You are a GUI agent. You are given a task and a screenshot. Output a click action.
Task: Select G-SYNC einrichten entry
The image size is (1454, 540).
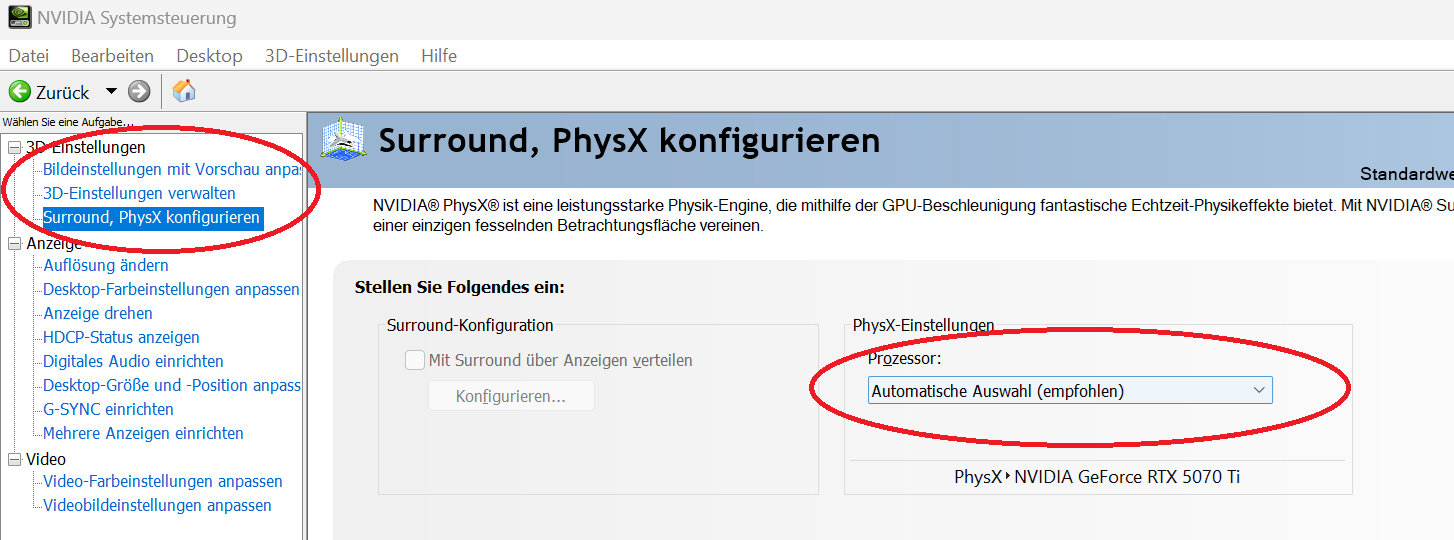coord(108,409)
